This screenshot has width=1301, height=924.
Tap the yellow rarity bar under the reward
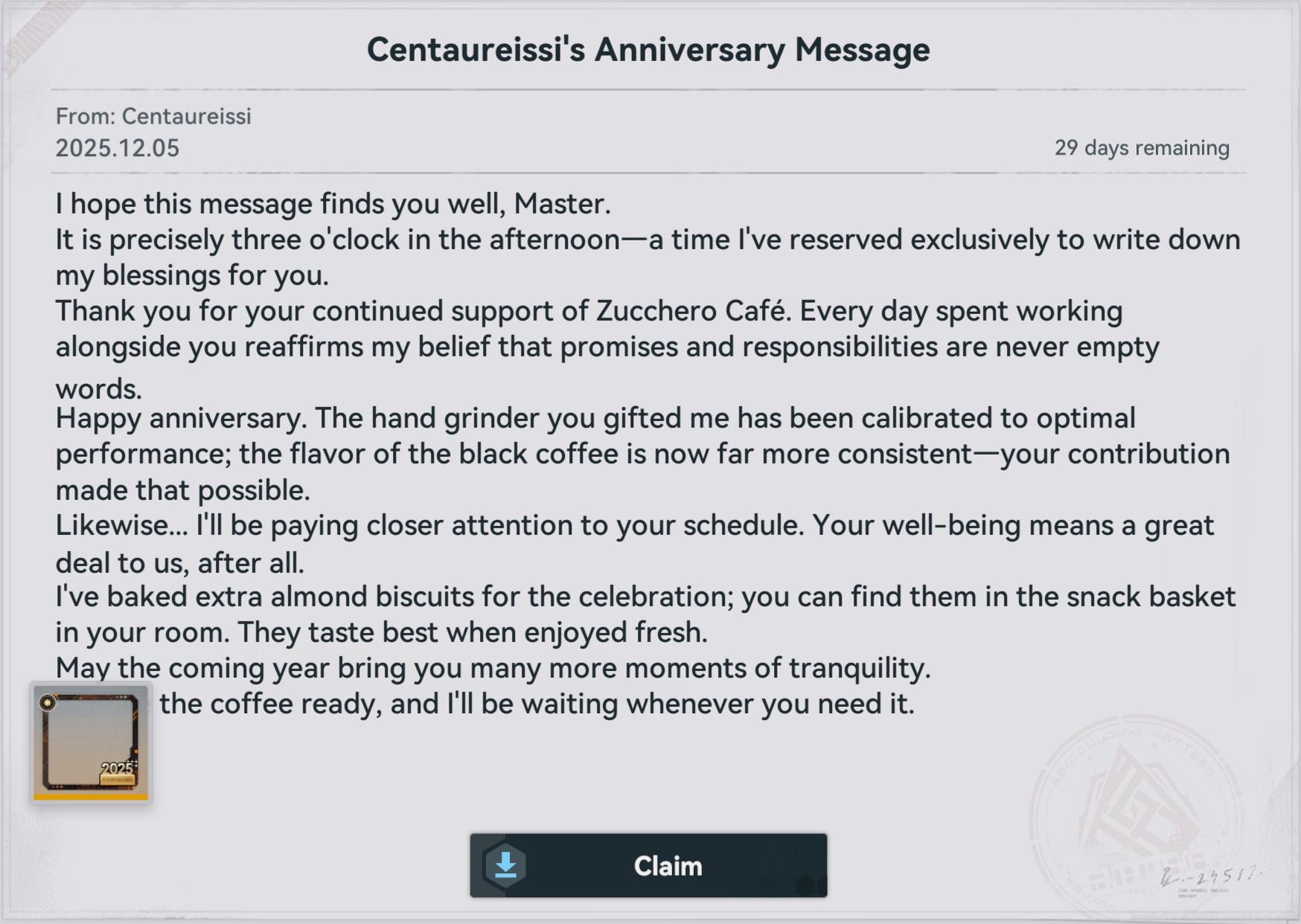click(90, 797)
